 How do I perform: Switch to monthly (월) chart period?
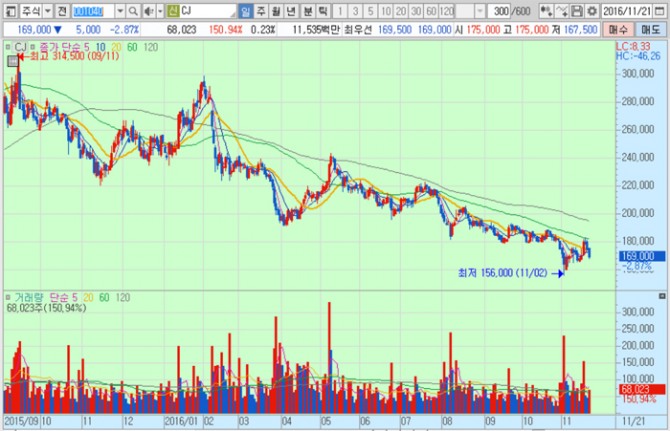(276, 10)
